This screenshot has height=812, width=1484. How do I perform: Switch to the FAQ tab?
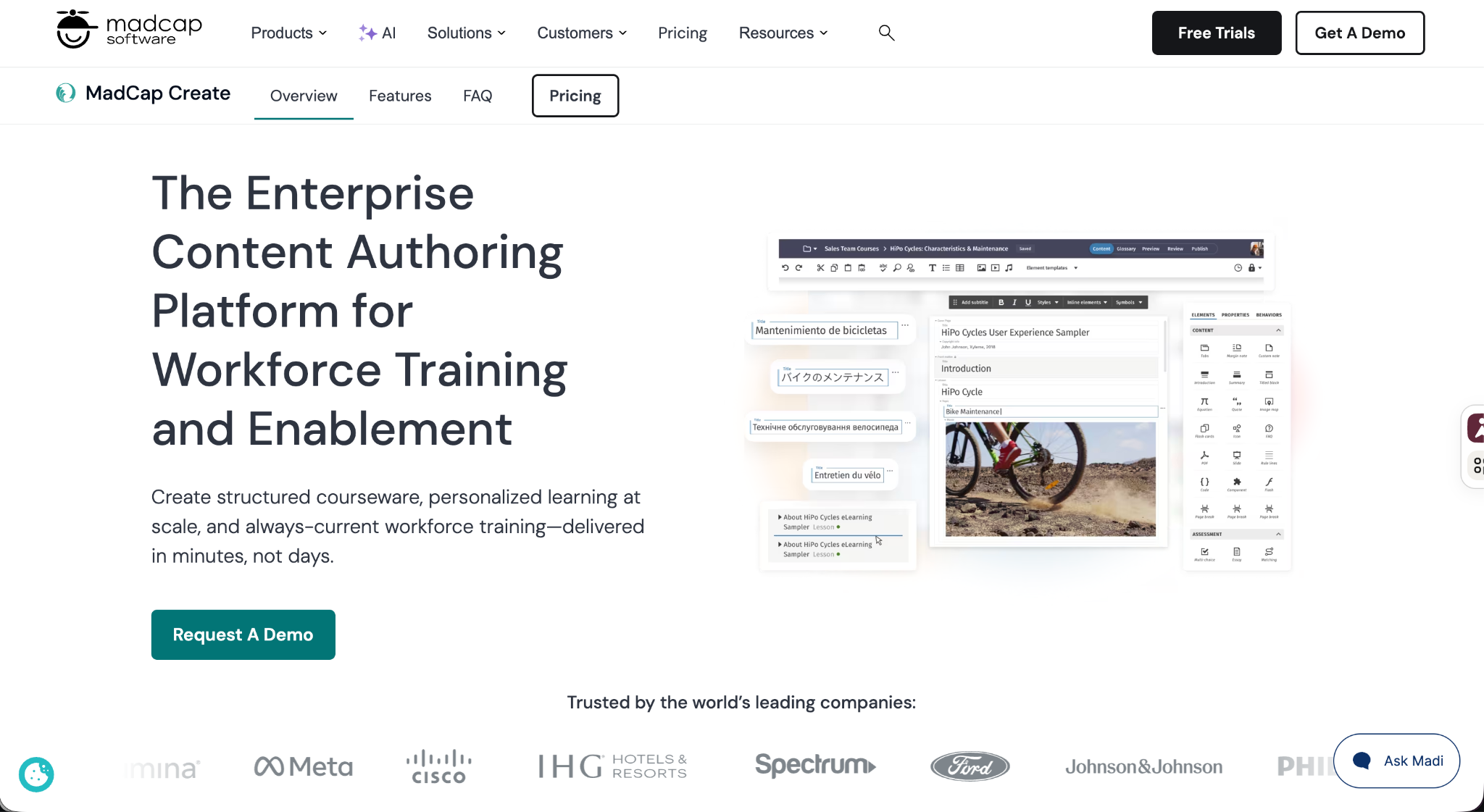tap(478, 96)
